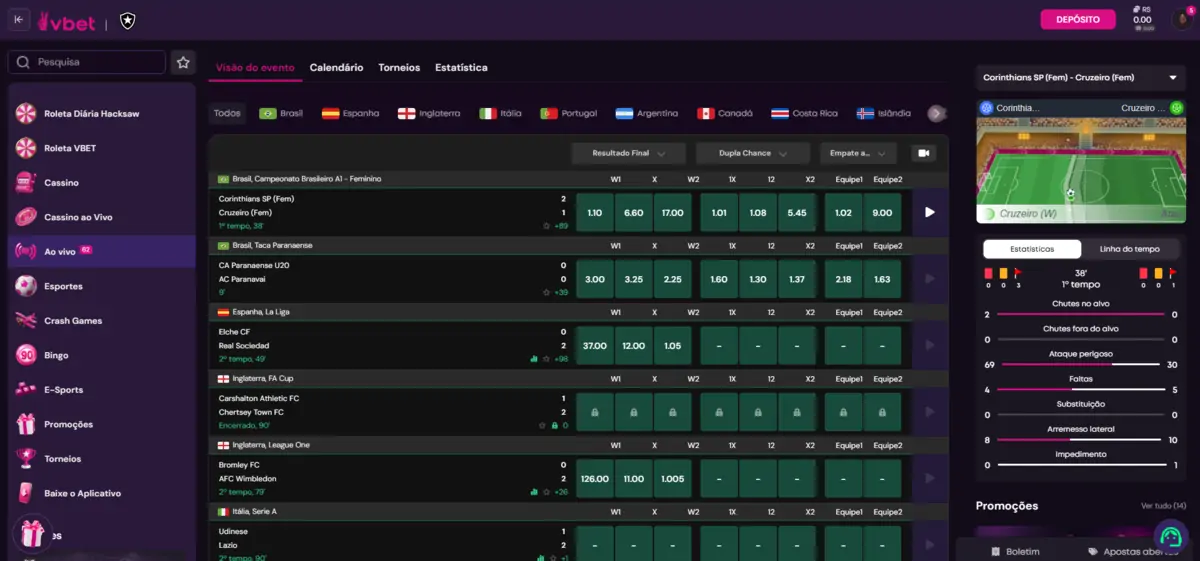Select W1 odds 126.00 for Bromley FC
The height and width of the screenshot is (561, 1200).
595,479
